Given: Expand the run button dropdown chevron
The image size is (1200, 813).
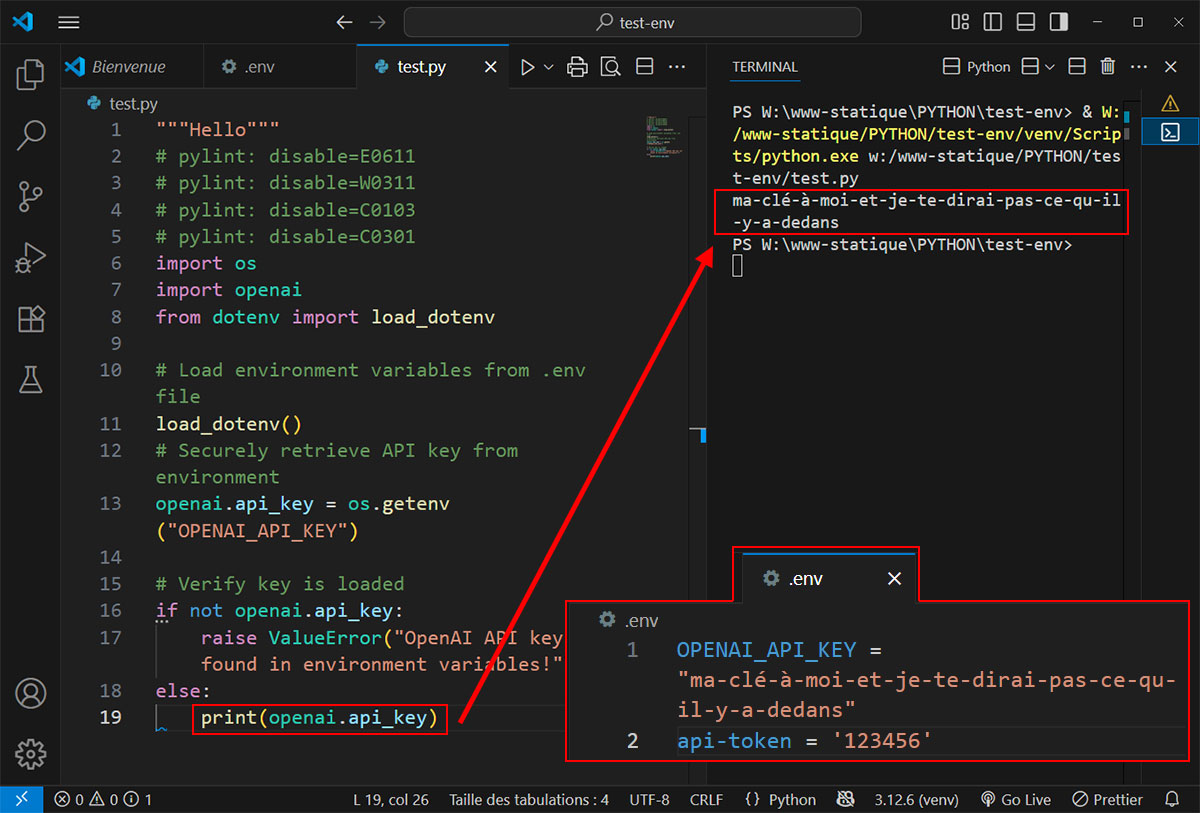Looking at the screenshot, I should pyautogui.click(x=549, y=67).
